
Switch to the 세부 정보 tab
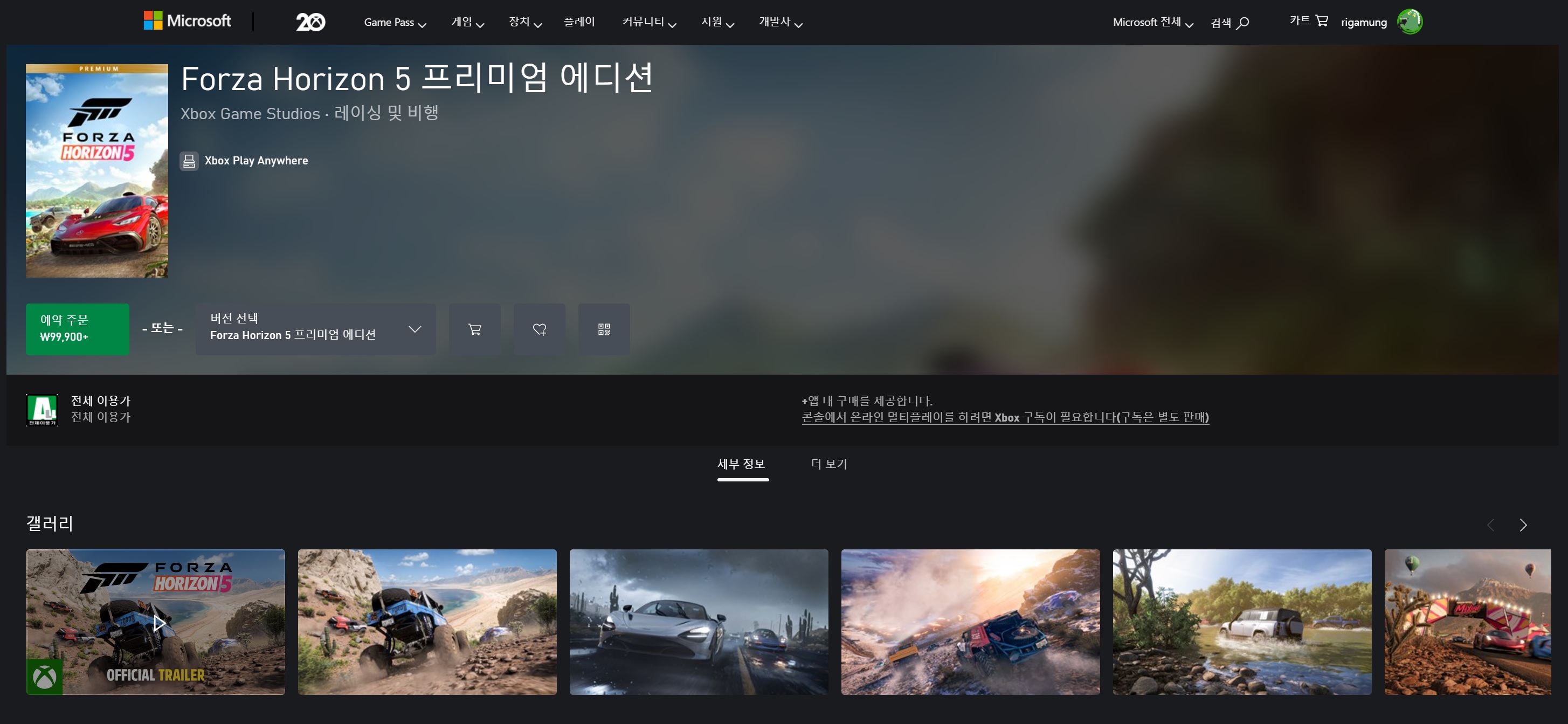click(x=742, y=465)
